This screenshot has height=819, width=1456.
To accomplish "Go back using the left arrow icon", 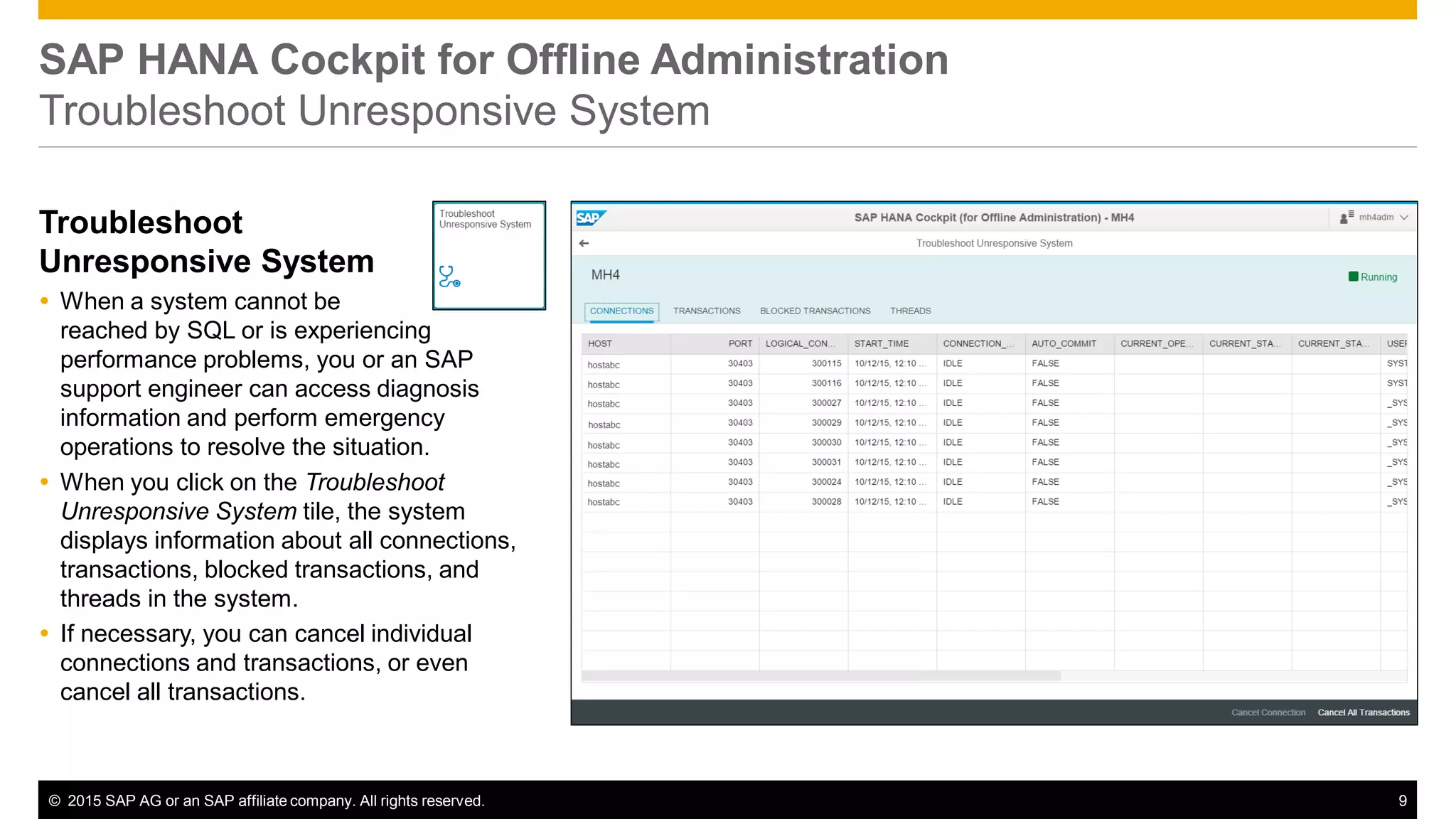I will point(584,243).
